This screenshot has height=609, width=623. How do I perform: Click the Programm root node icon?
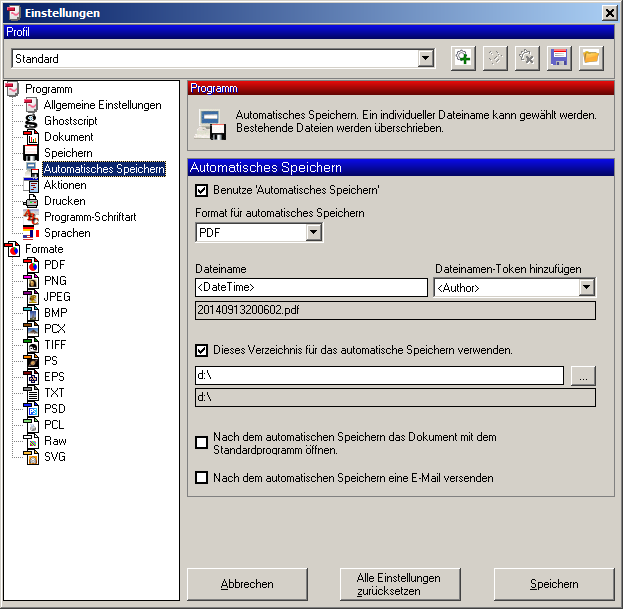point(12,89)
